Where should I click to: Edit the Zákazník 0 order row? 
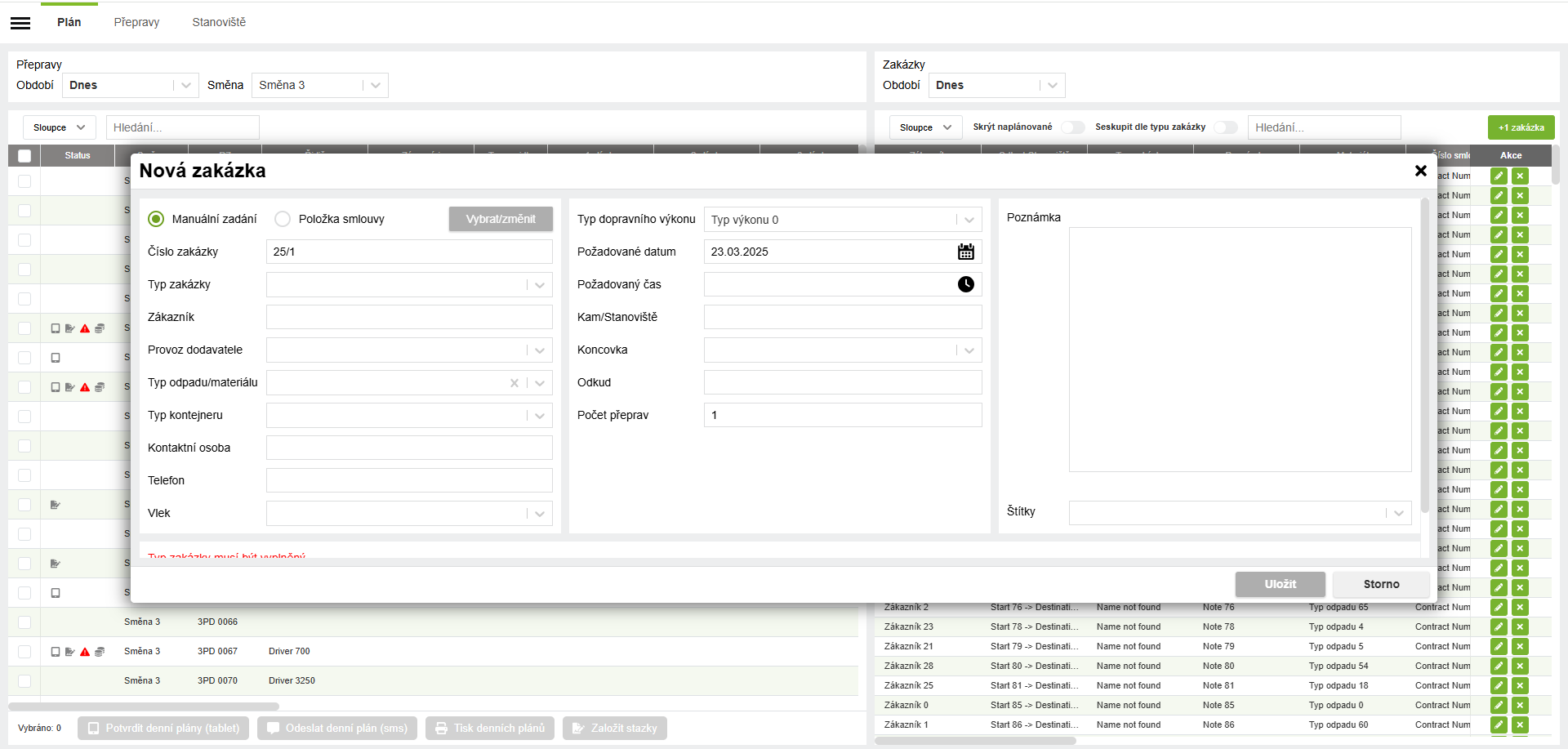(1499, 705)
